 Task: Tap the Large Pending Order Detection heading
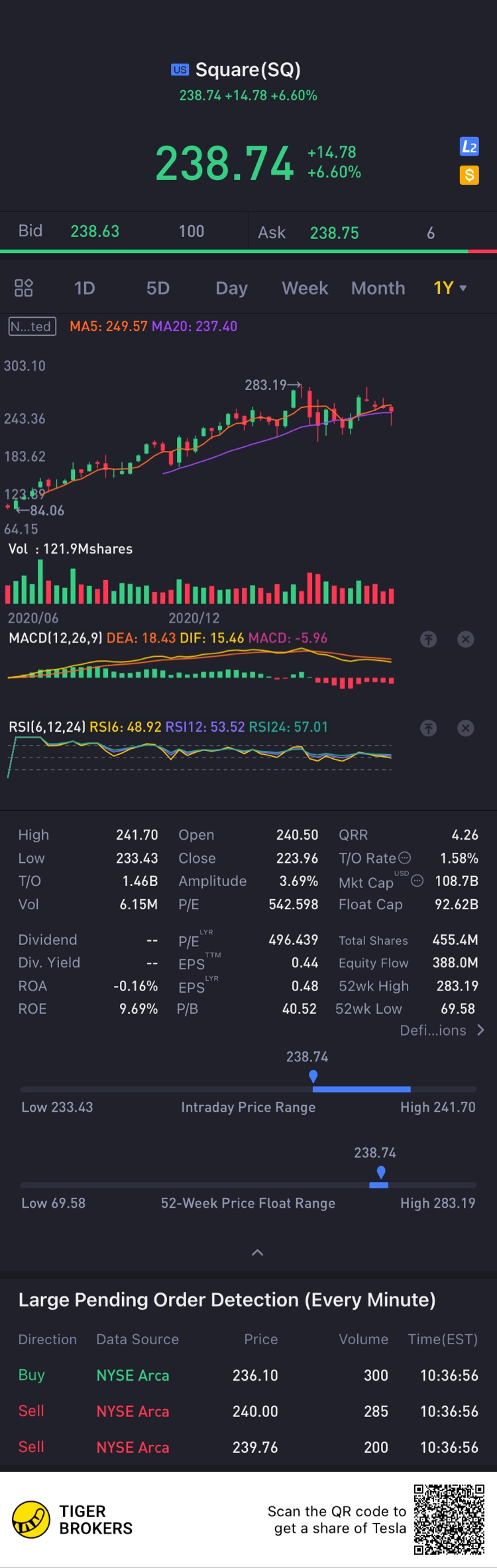point(227,1300)
